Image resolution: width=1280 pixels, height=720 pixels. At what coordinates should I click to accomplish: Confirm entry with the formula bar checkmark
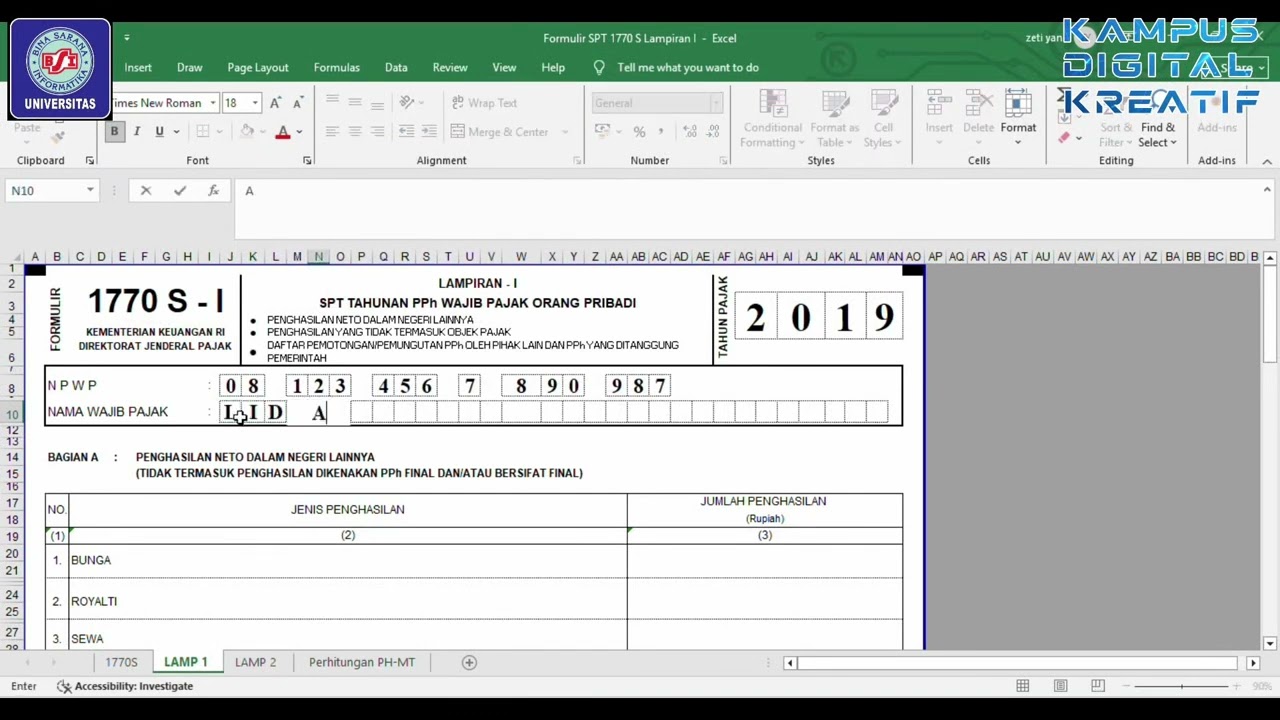[x=180, y=190]
